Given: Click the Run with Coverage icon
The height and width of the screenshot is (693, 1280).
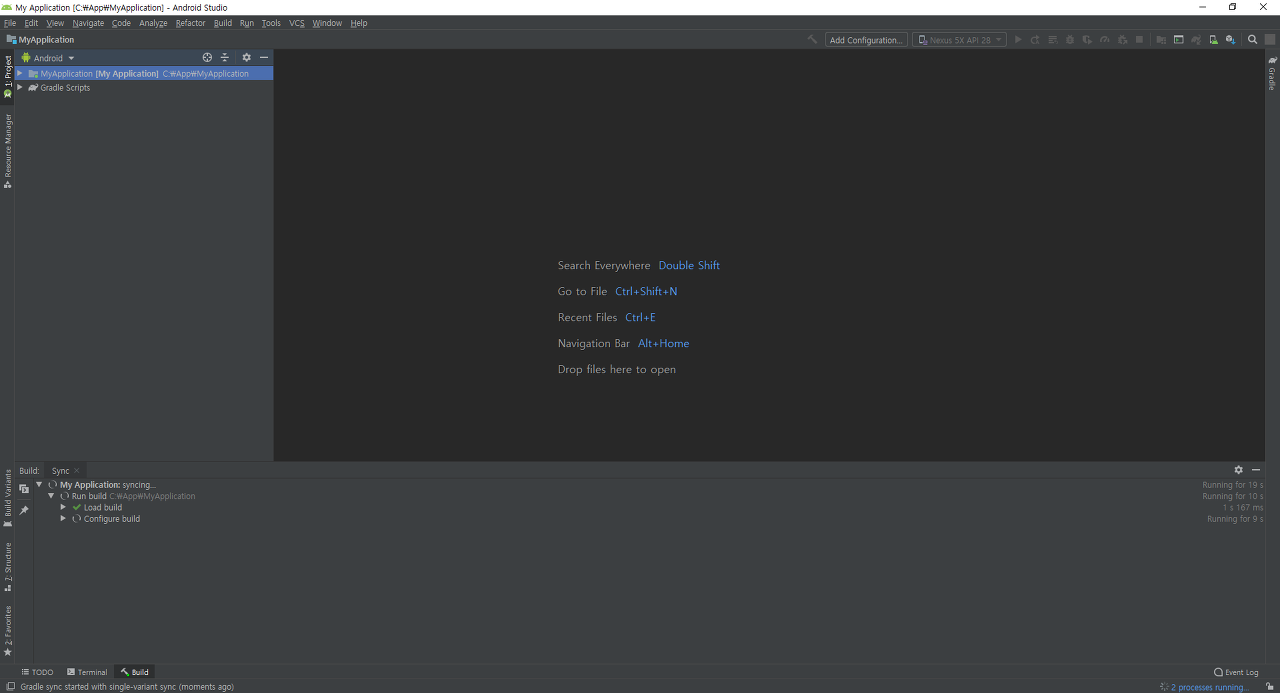Looking at the screenshot, I should pyautogui.click(x=1087, y=40).
